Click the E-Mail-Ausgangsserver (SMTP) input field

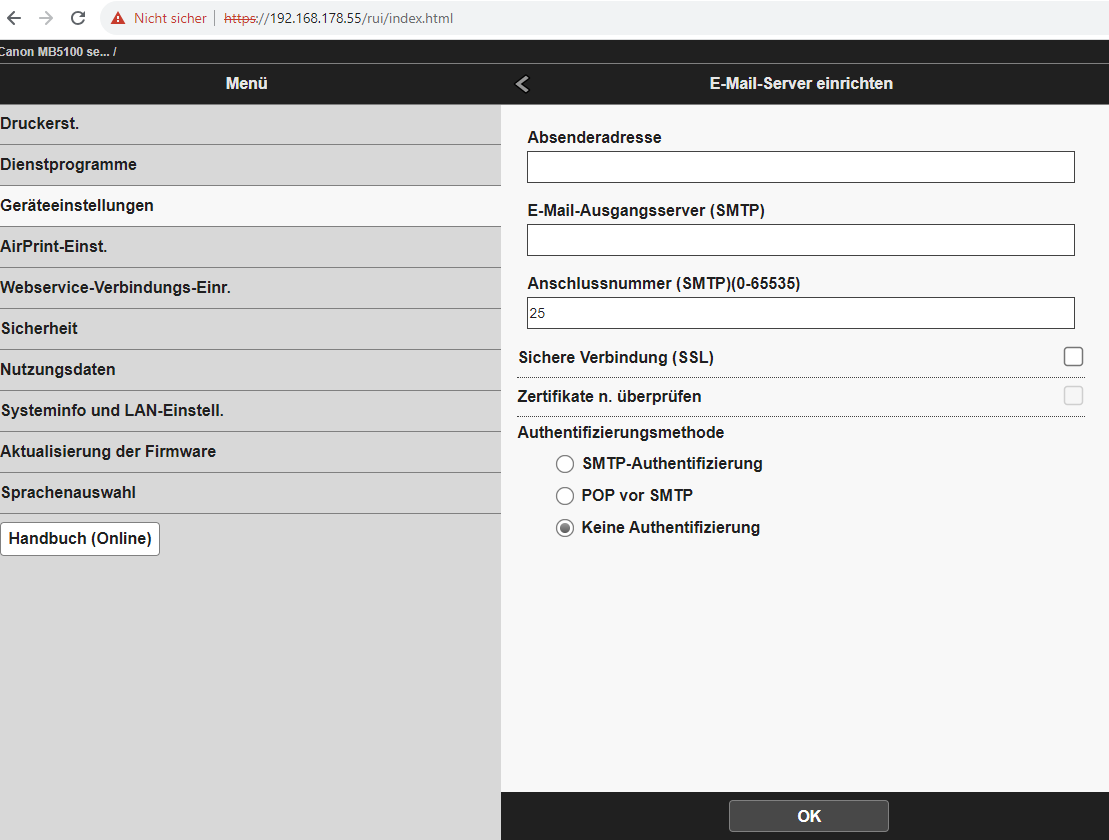click(x=801, y=240)
